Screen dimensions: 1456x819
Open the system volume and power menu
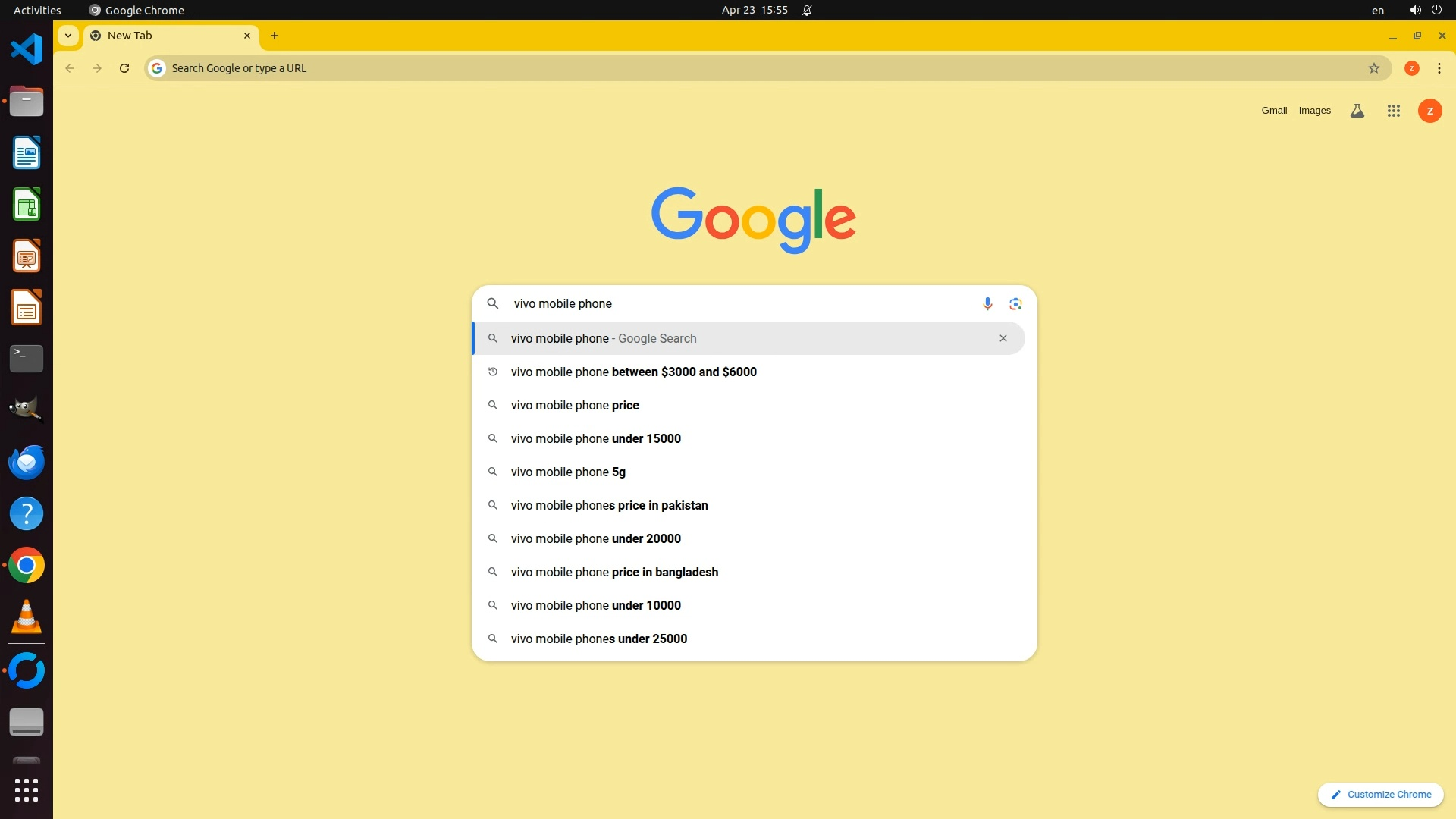1426,10
